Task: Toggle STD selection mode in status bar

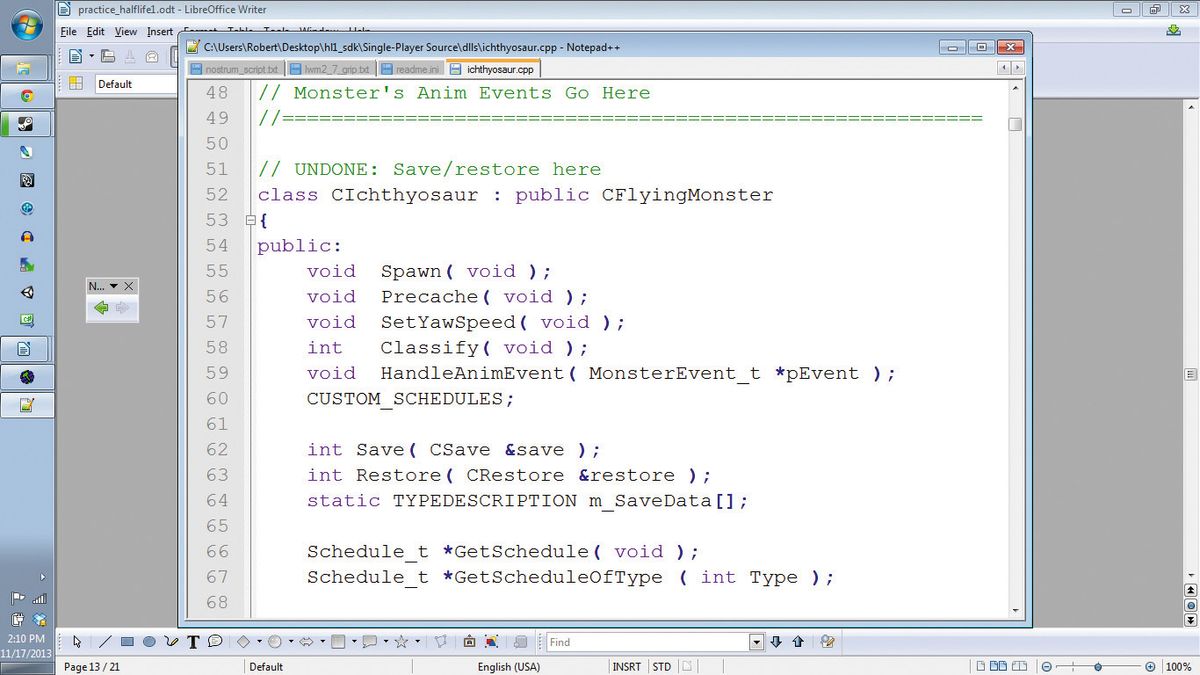Action: (662, 667)
